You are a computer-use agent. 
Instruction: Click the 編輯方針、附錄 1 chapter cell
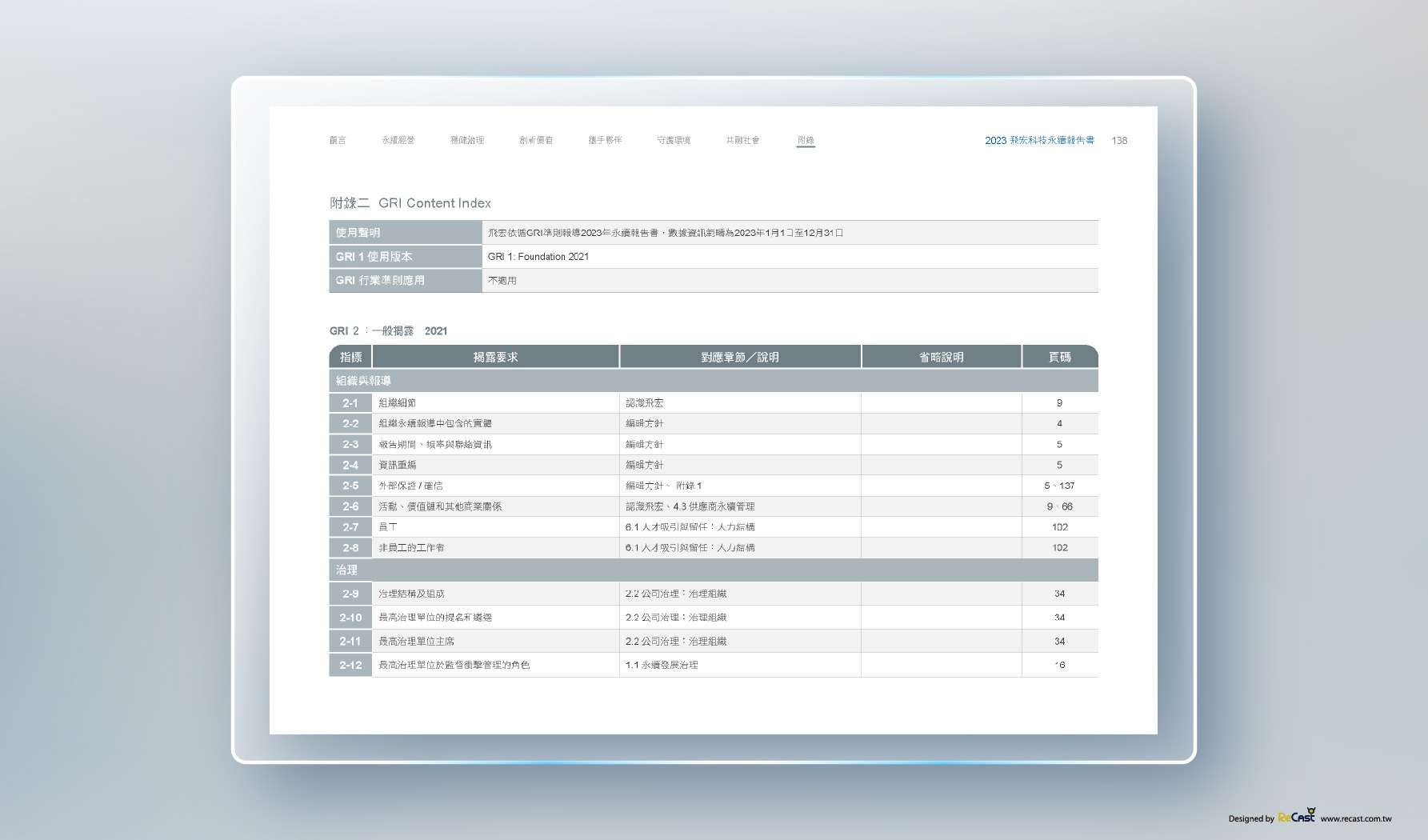tap(740, 486)
